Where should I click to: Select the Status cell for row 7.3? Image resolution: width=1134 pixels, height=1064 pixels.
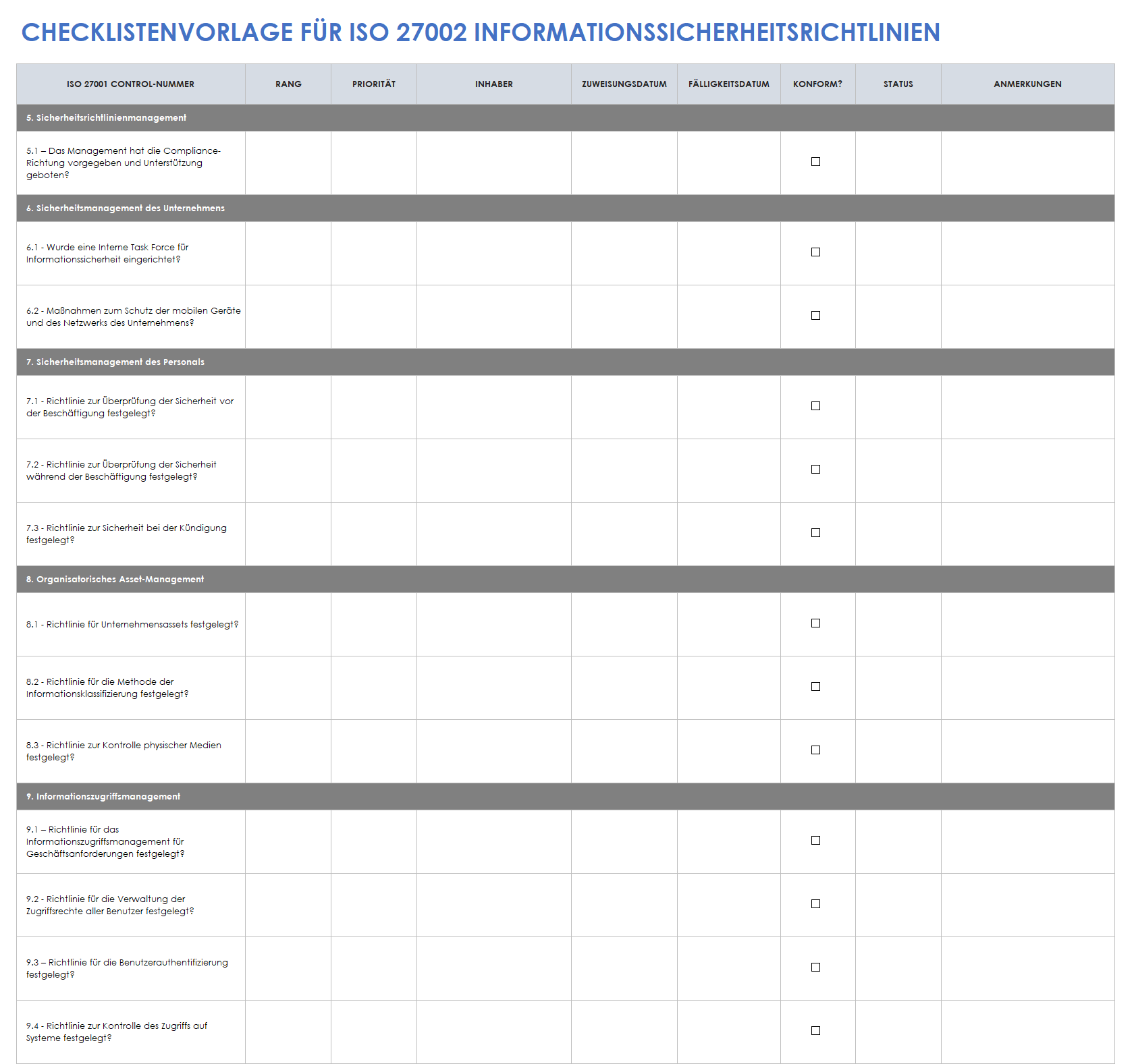tap(898, 534)
